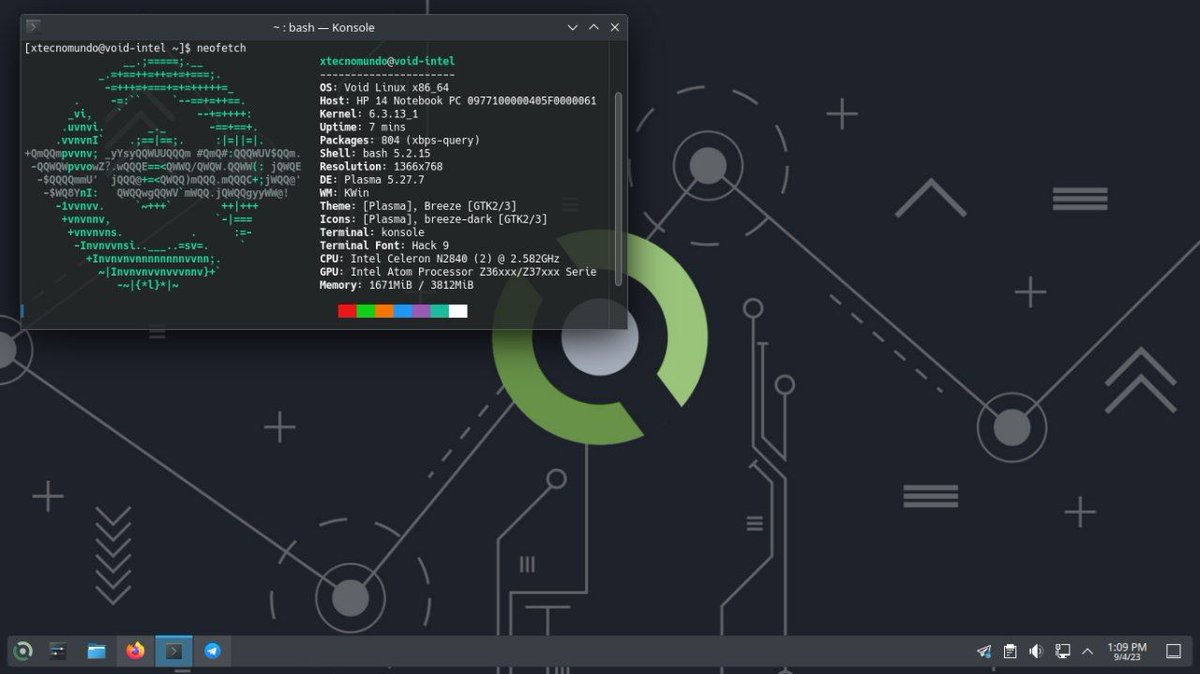Image resolution: width=1200 pixels, height=674 pixels.
Task: Open the system settings taskbar icon
Action: [59, 651]
